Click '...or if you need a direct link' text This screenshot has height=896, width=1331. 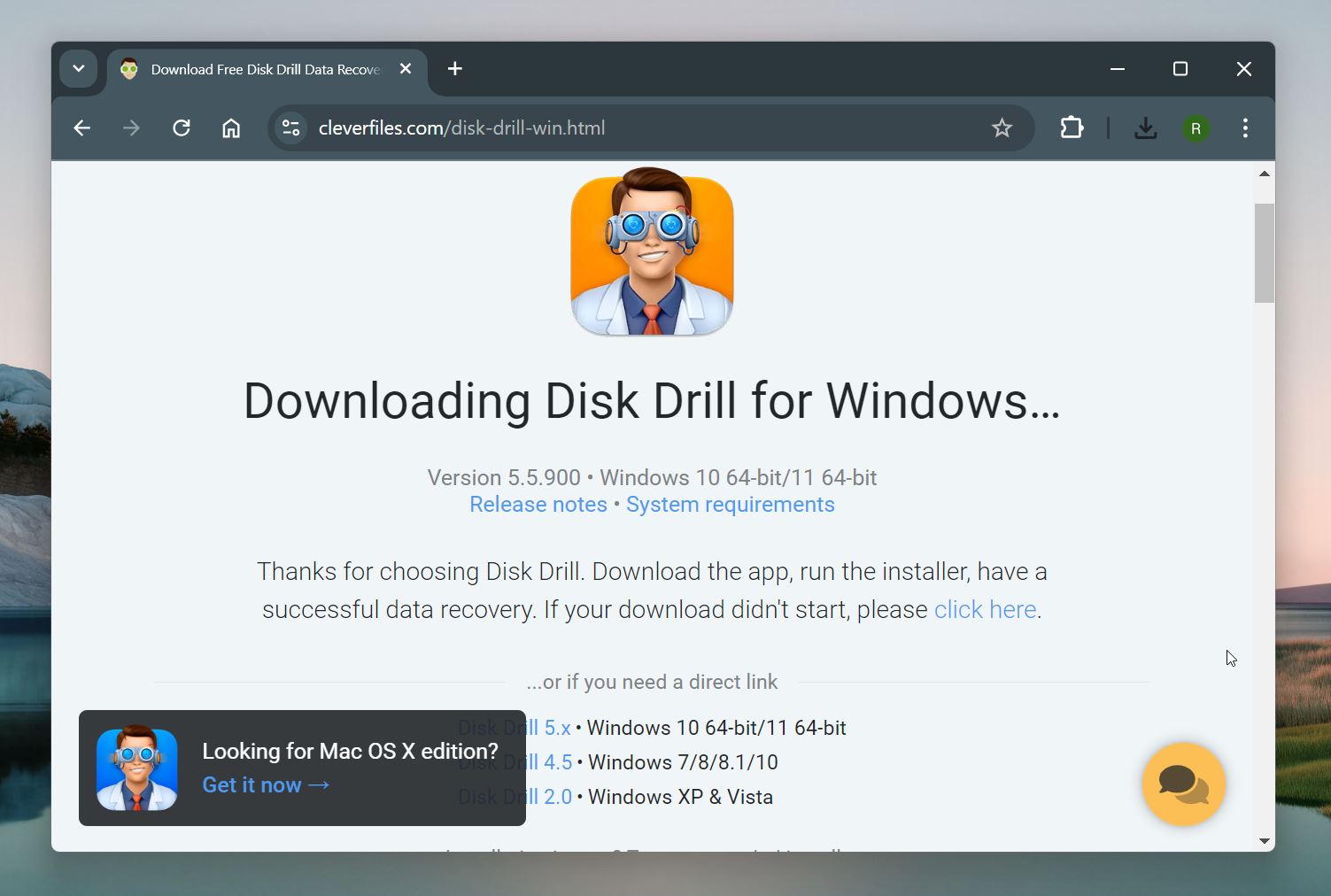pyautogui.click(x=652, y=683)
